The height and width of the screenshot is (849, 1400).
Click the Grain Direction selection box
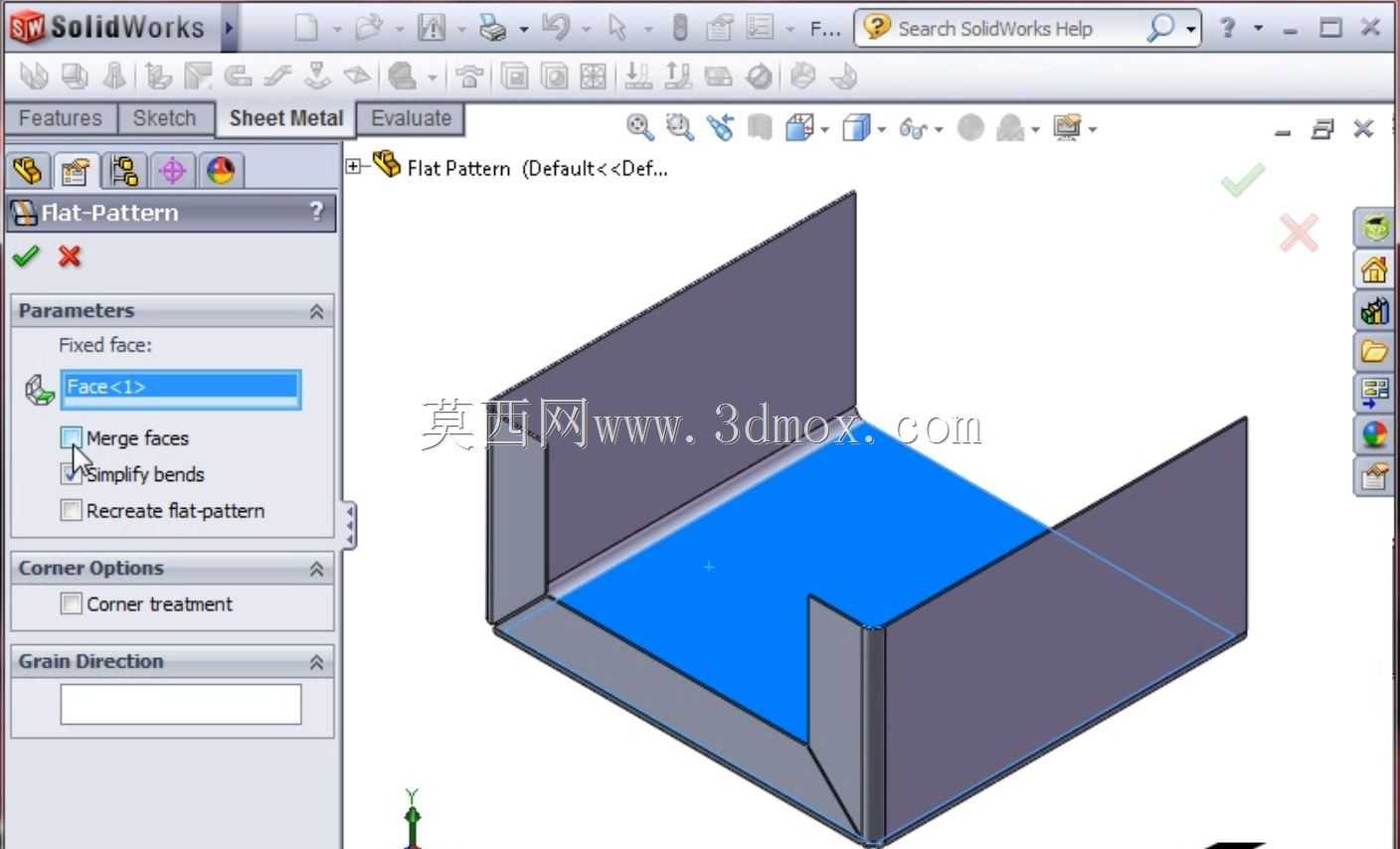181,704
